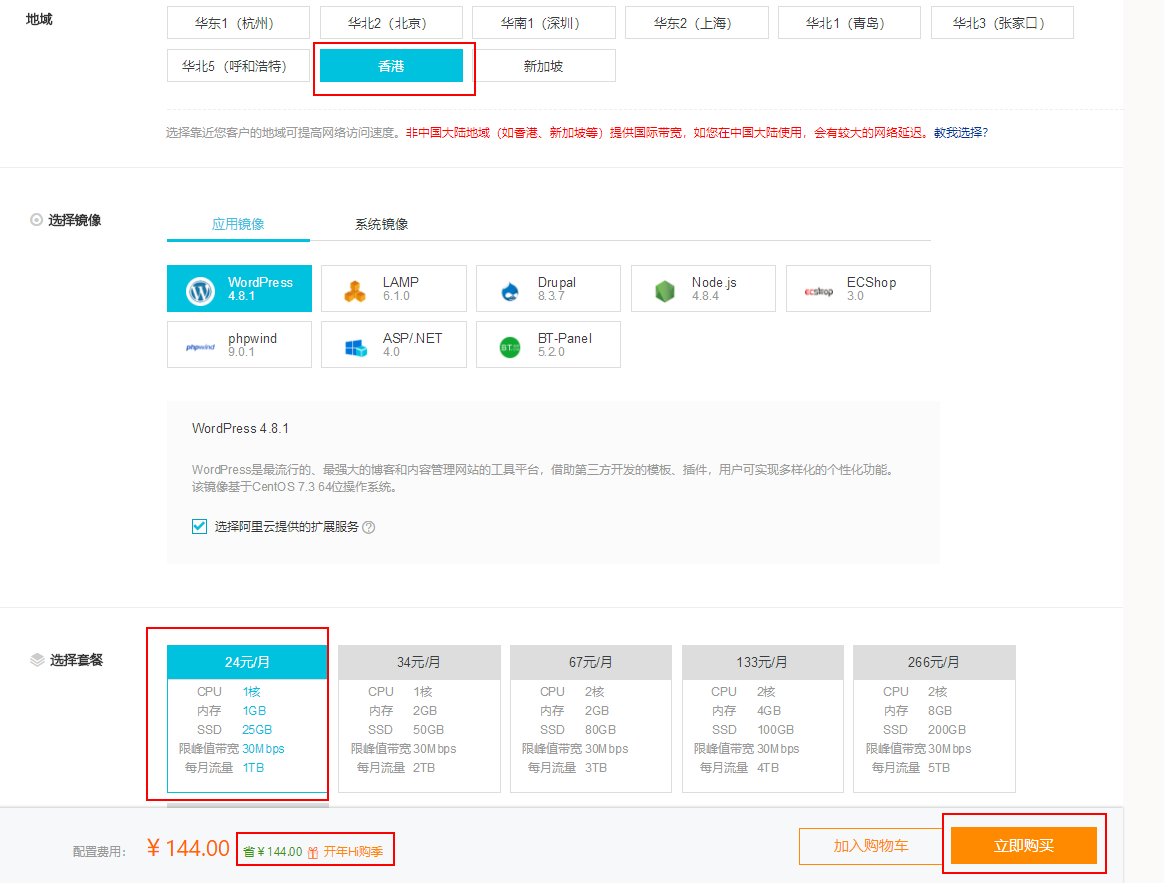Select region 华北1（青岛）

click(849, 23)
